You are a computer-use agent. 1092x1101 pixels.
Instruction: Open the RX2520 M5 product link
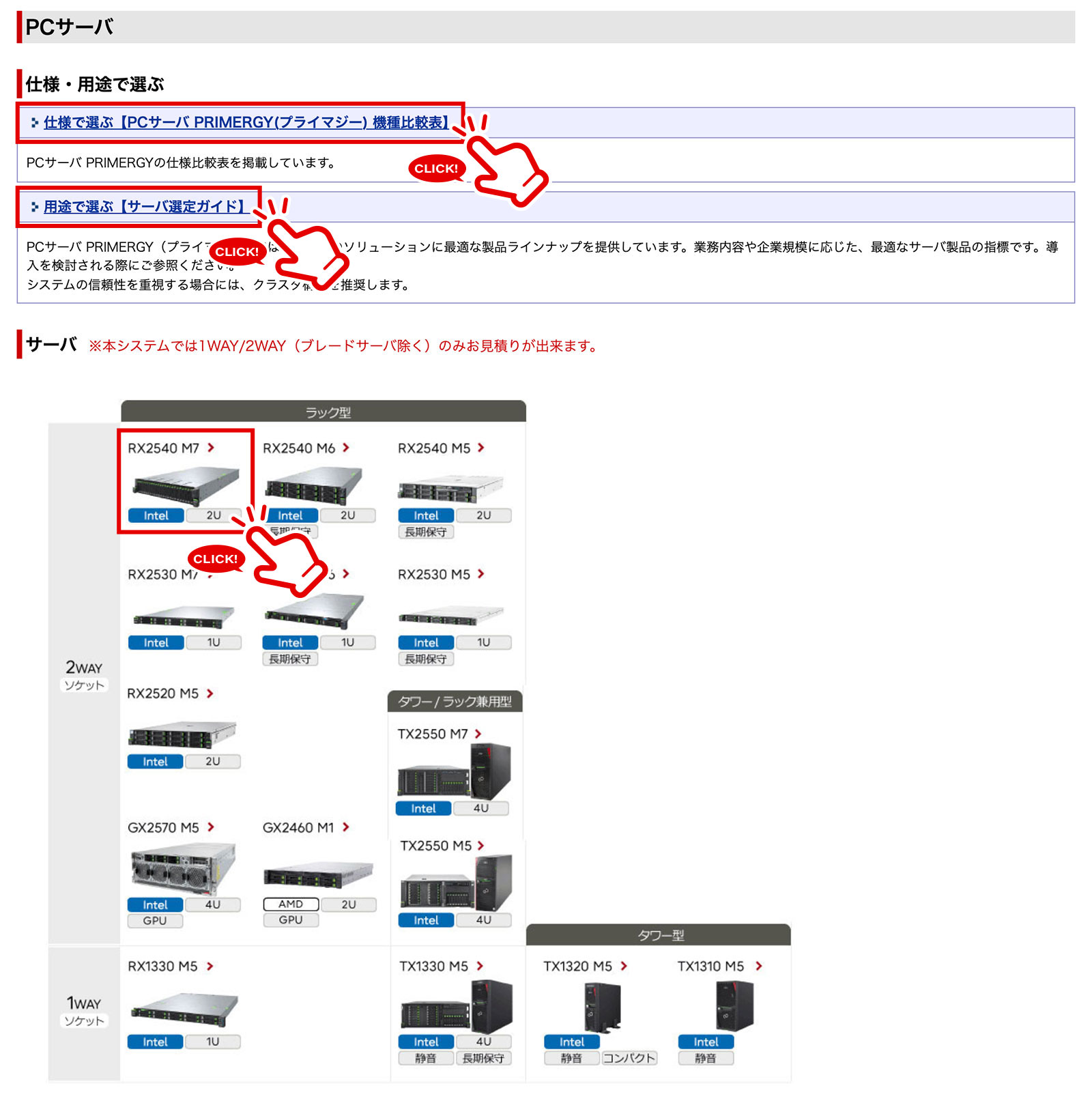(x=163, y=694)
